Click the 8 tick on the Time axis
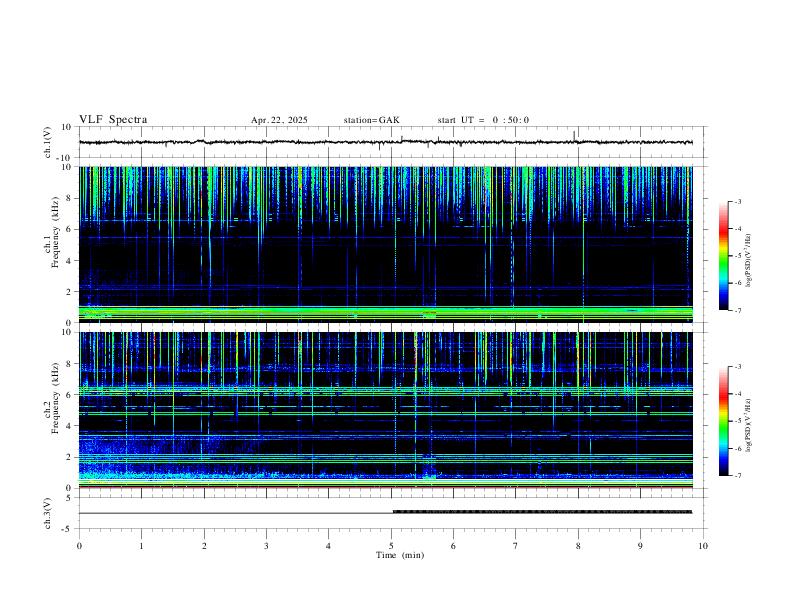The image size is (792, 612). [578, 546]
